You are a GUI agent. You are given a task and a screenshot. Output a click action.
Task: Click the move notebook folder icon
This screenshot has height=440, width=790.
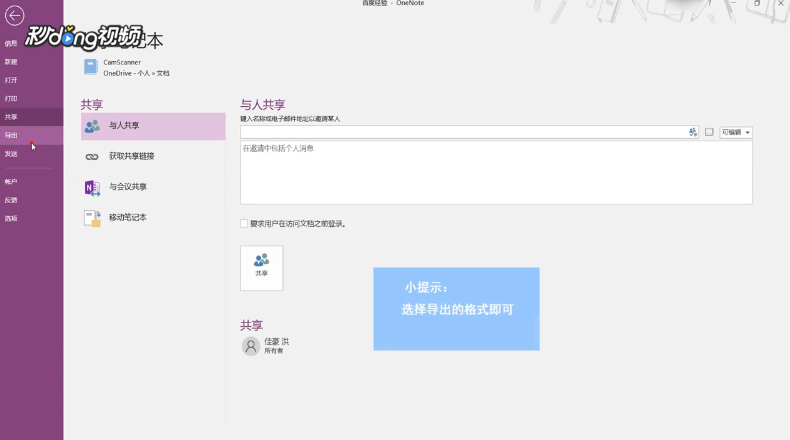point(92,218)
